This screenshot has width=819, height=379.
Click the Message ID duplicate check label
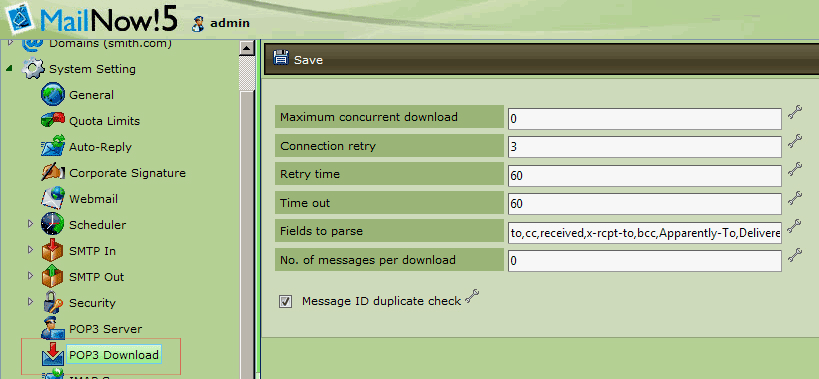(381, 301)
